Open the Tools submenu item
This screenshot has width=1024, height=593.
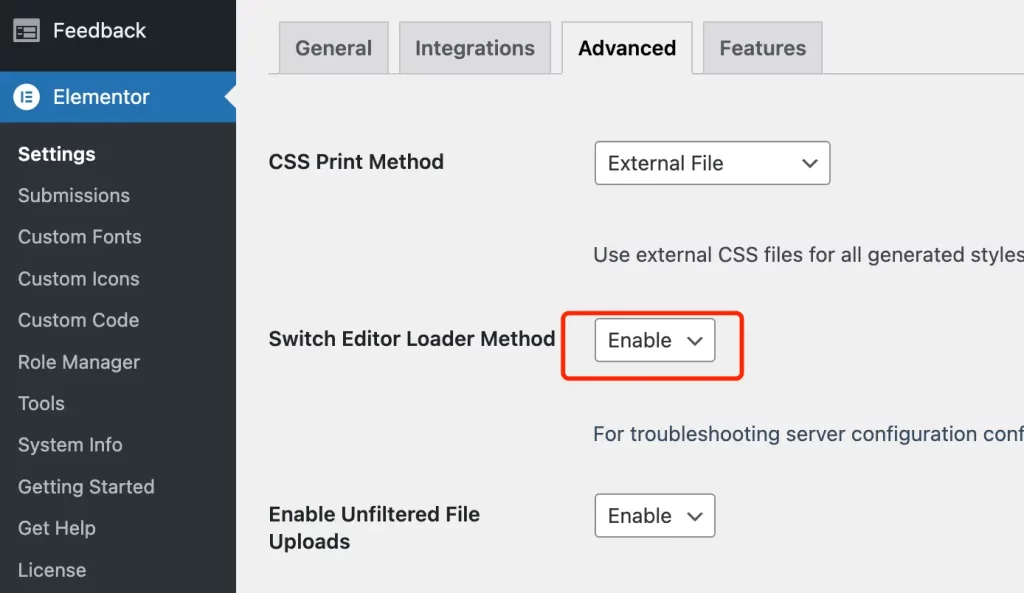pyautogui.click(x=41, y=404)
